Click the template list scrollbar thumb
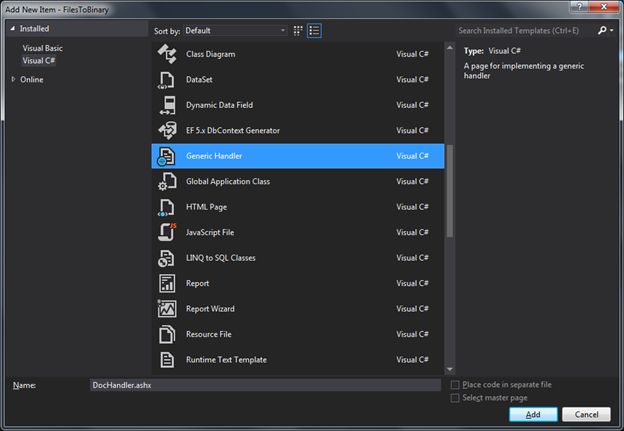The image size is (624, 431). point(450,191)
